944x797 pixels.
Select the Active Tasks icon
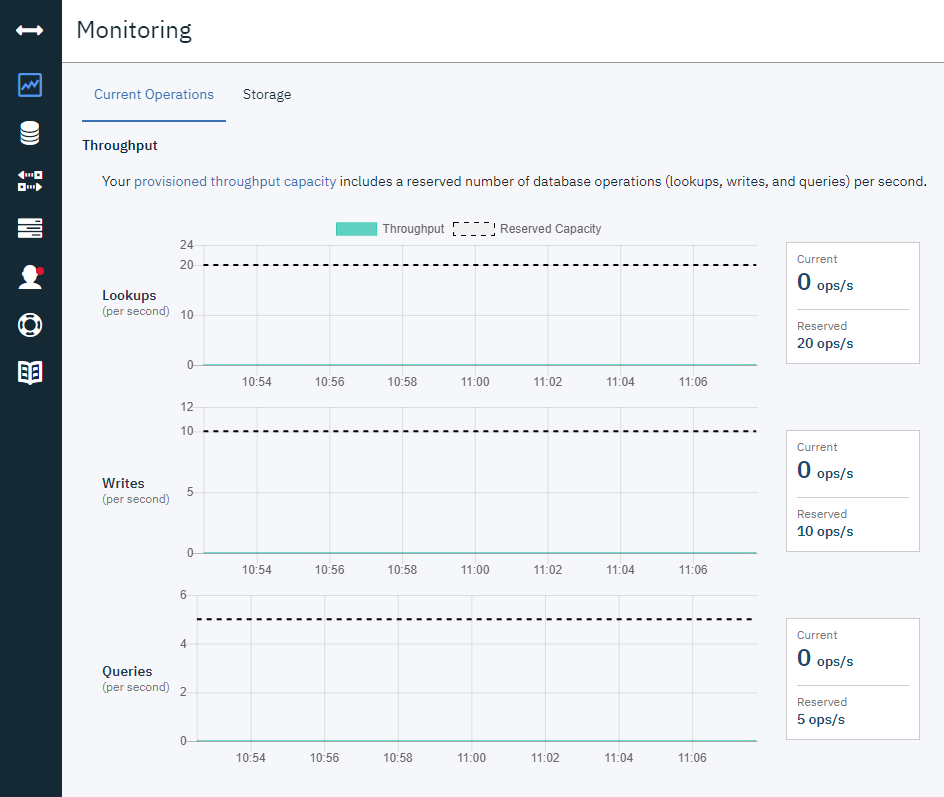(x=29, y=228)
